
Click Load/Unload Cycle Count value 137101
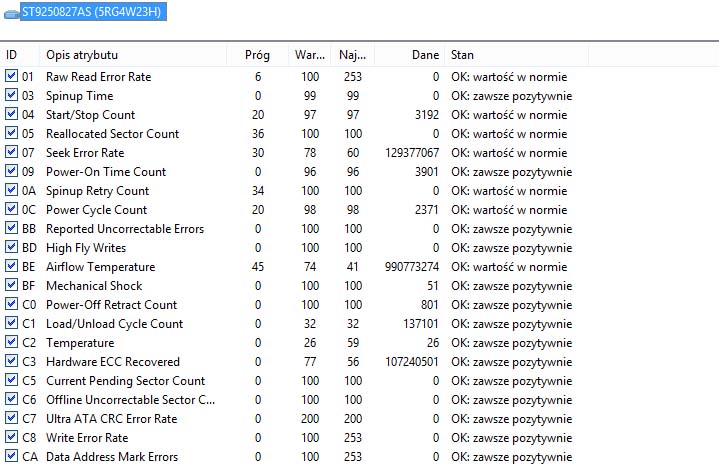(x=421, y=324)
